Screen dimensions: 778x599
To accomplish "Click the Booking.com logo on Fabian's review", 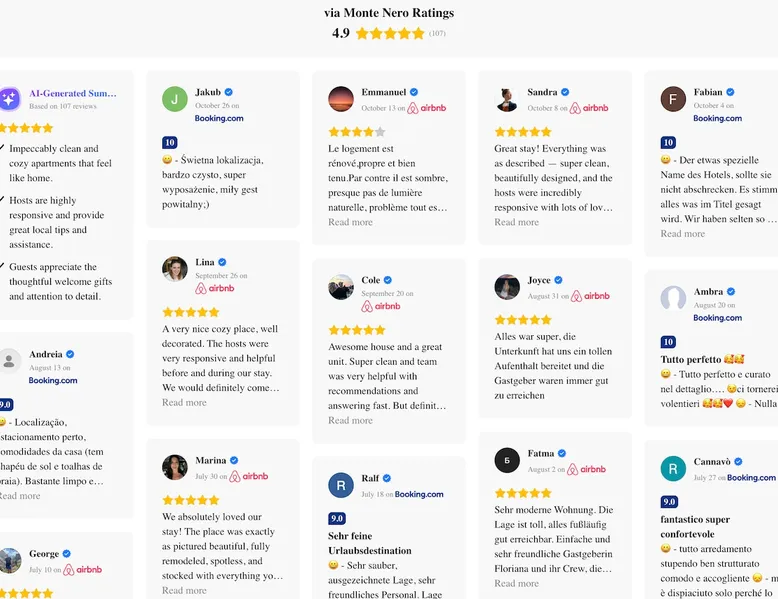I will [x=717, y=118].
